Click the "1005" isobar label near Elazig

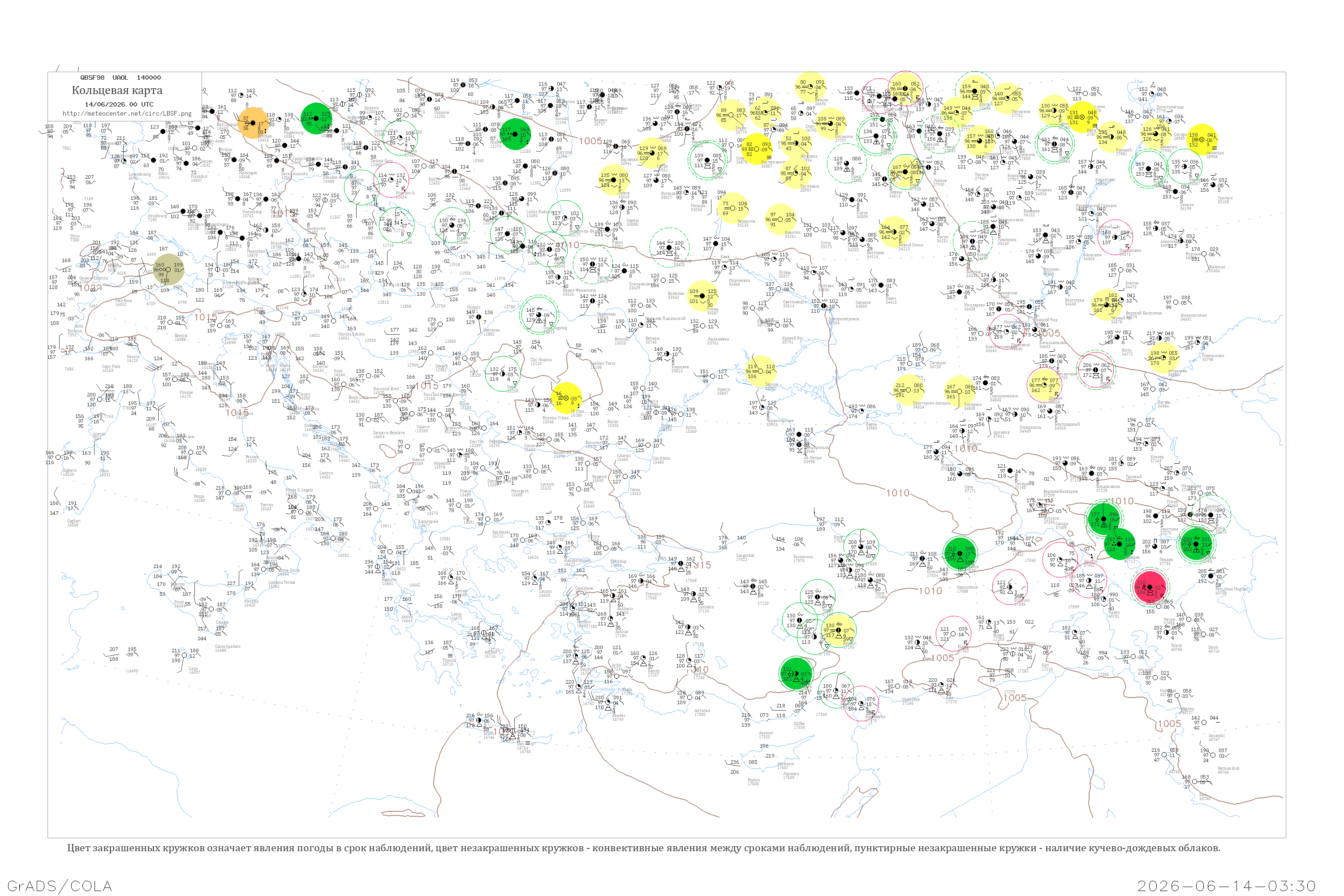(x=943, y=658)
